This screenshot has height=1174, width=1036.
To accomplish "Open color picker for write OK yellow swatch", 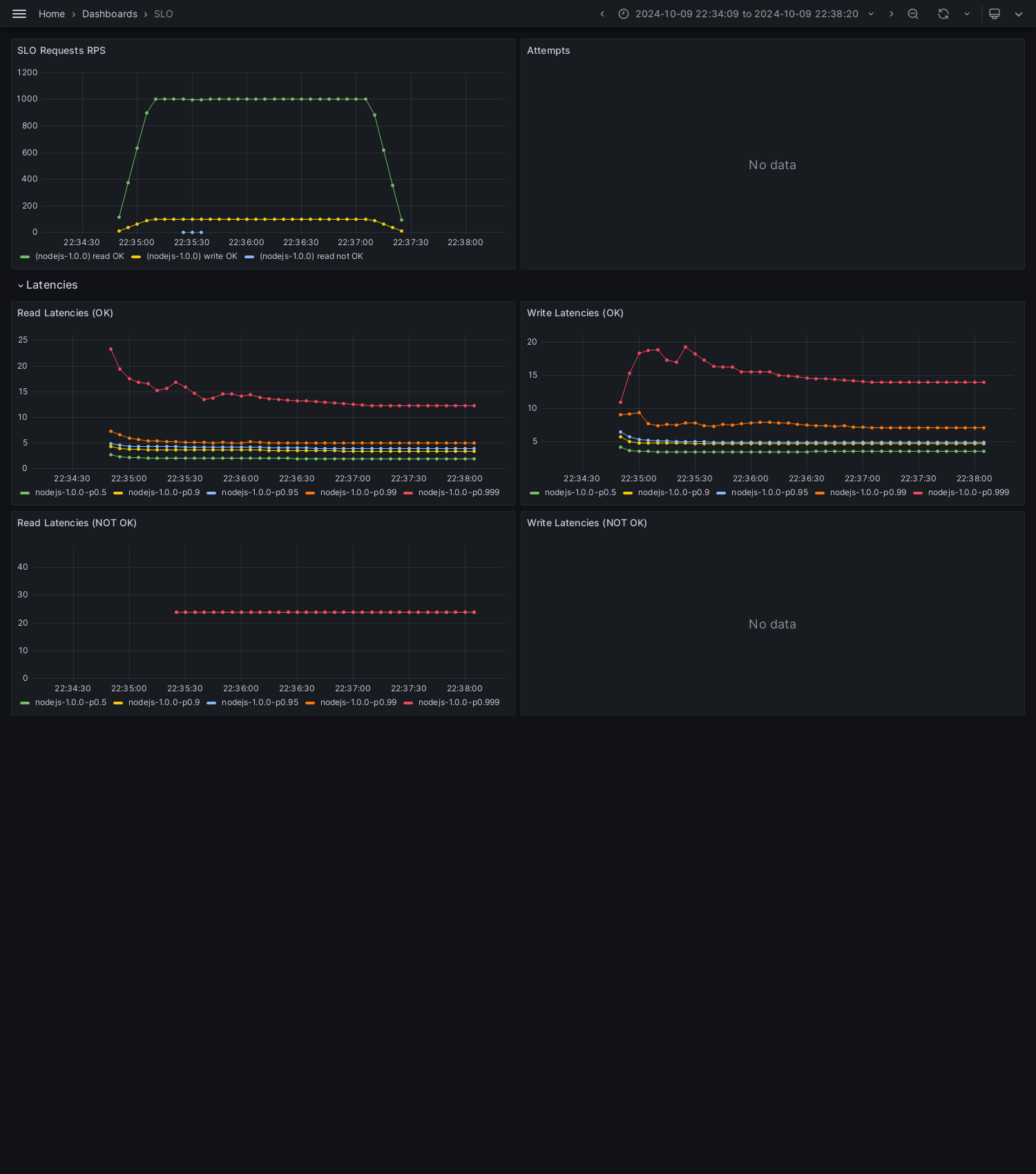I will point(136,257).
